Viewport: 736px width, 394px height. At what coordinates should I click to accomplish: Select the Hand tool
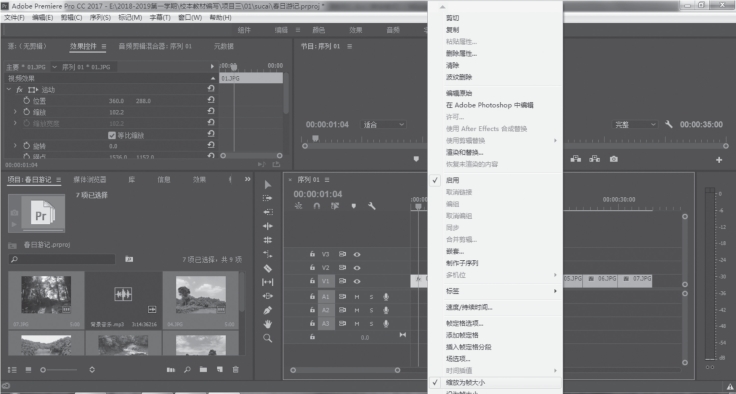(268, 324)
